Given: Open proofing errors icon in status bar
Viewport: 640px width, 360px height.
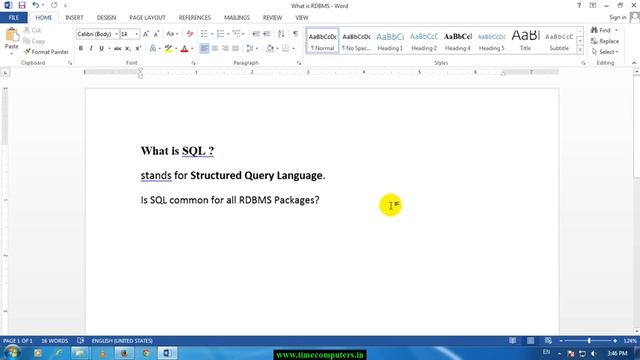Looking at the screenshot, I should coord(80,340).
